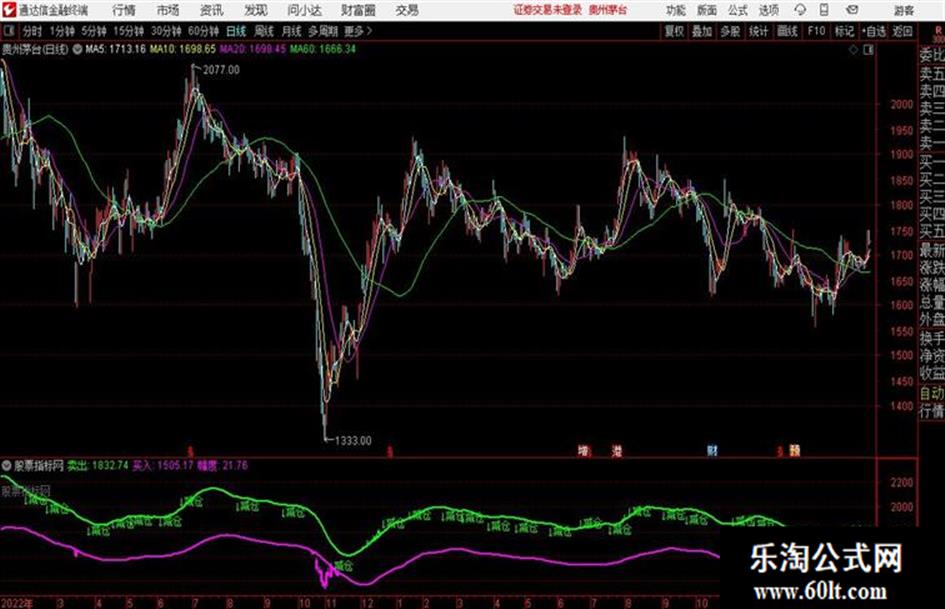Click the MA10: 1698.65 value label

(183, 49)
